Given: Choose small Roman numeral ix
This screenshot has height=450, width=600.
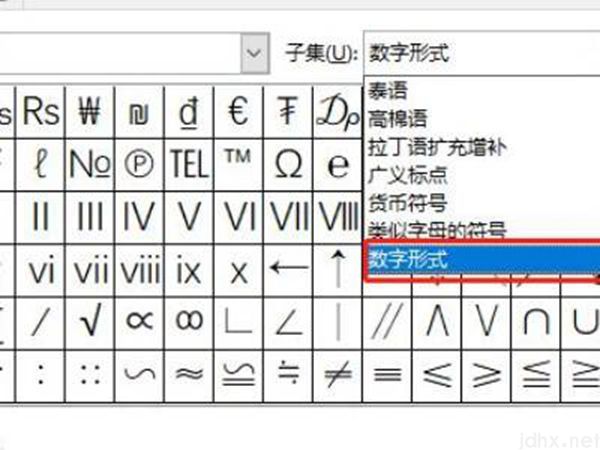Looking at the screenshot, I should point(189,271).
